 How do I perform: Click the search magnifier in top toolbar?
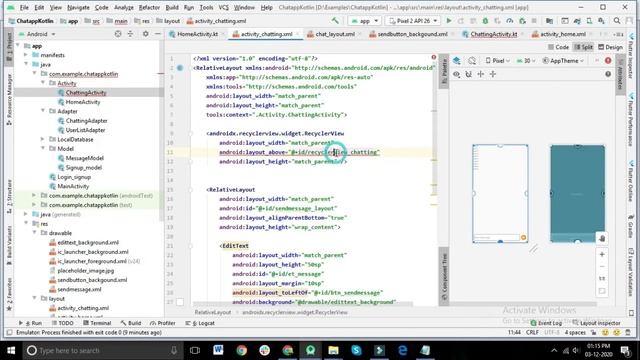coord(617,20)
